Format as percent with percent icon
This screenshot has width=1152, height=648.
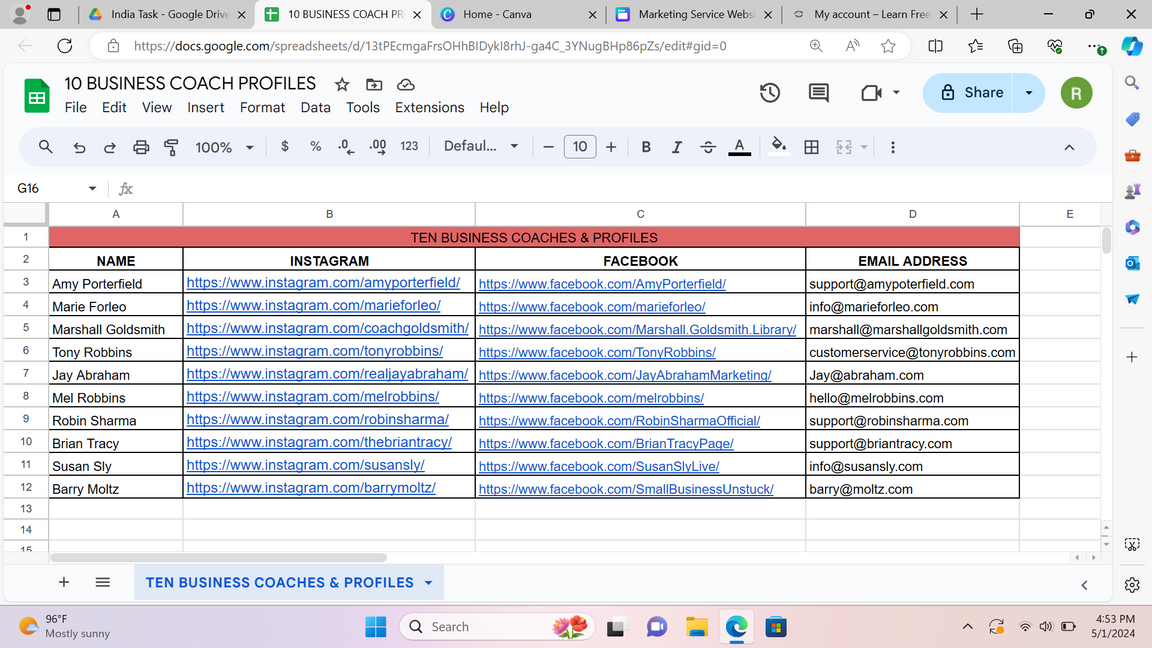(x=316, y=146)
